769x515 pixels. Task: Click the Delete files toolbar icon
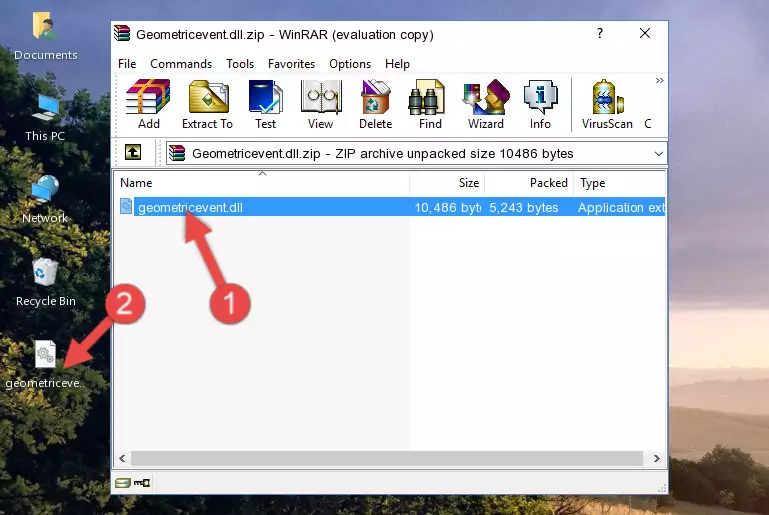tap(376, 104)
